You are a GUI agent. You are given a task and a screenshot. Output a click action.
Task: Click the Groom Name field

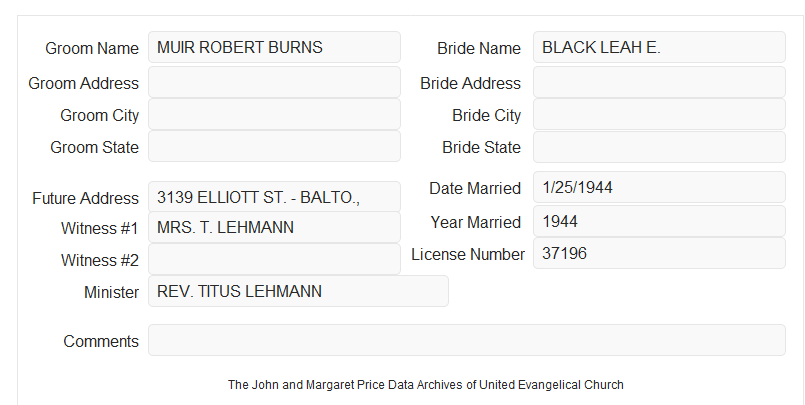[274, 47]
